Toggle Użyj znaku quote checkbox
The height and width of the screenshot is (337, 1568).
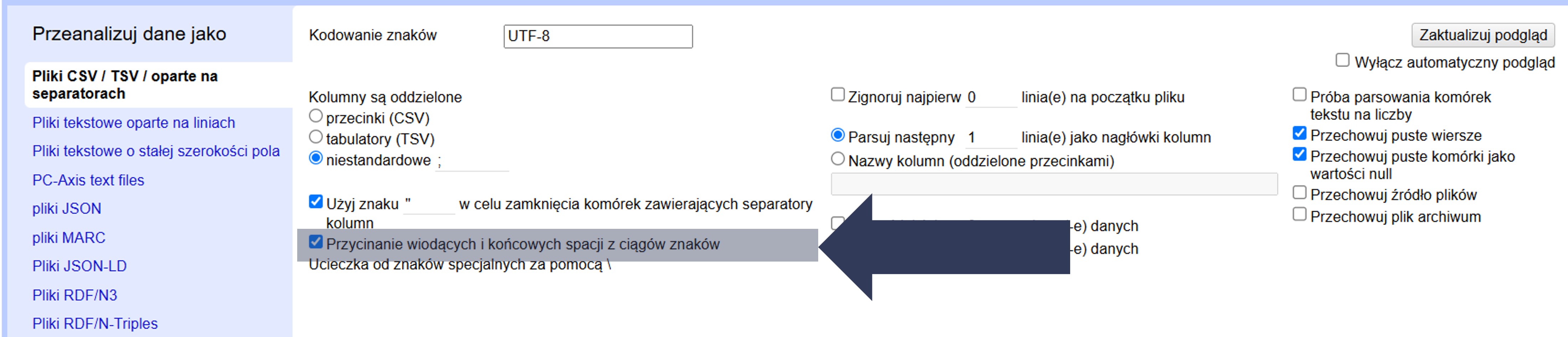pyautogui.click(x=316, y=201)
